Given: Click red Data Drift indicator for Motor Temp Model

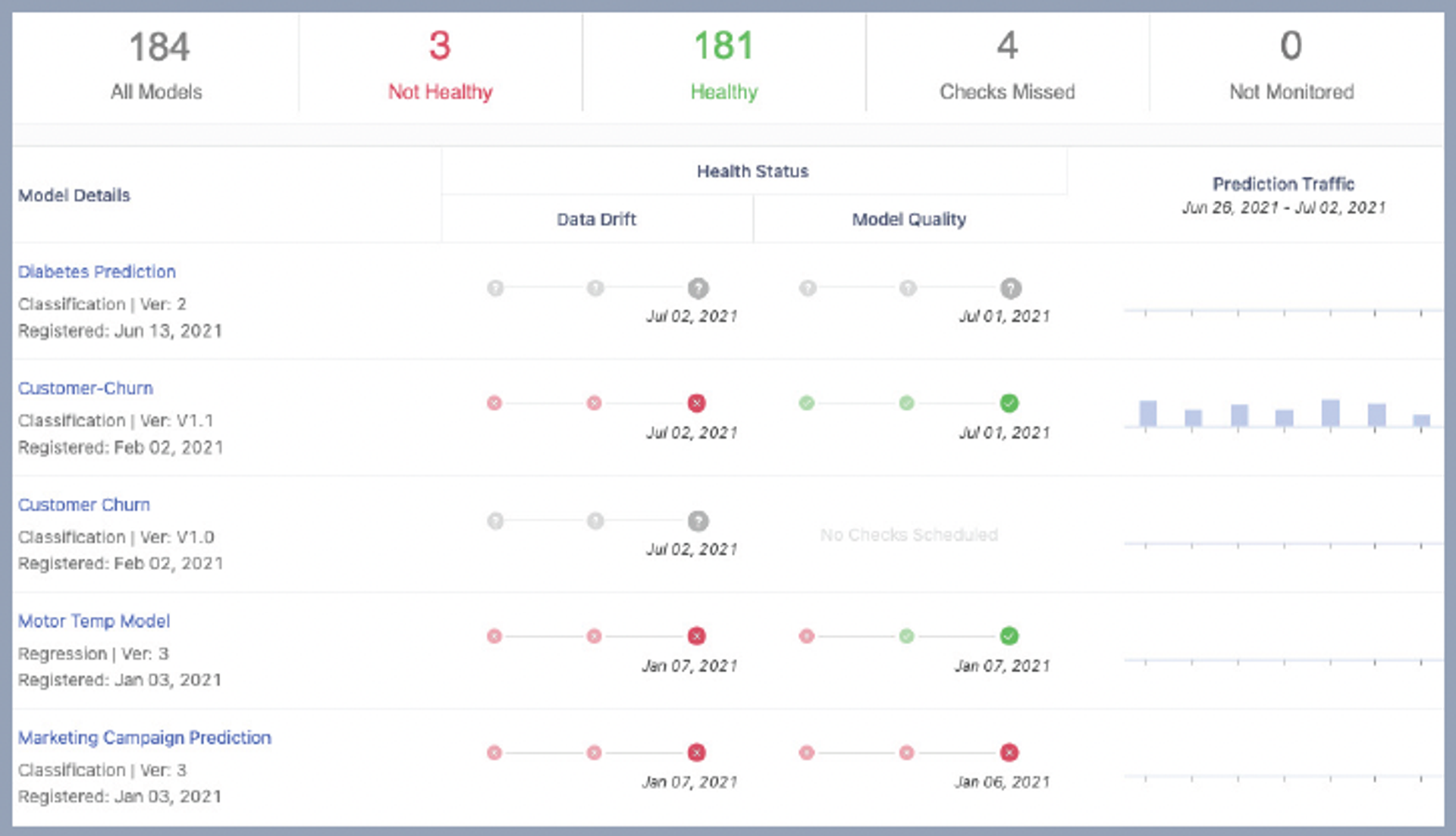Looking at the screenshot, I should click(696, 637).
